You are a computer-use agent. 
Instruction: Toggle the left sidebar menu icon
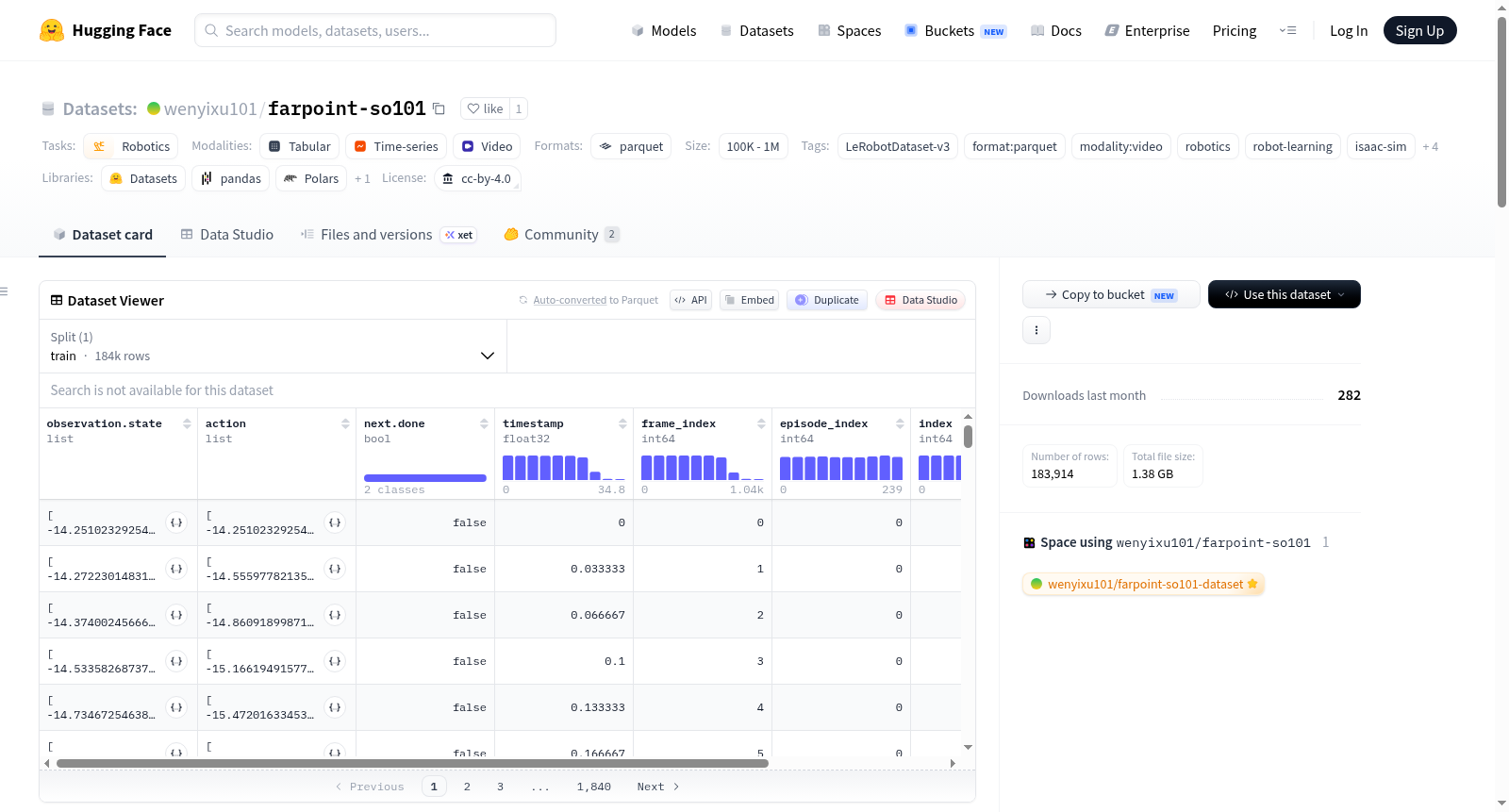pos(4,291)
